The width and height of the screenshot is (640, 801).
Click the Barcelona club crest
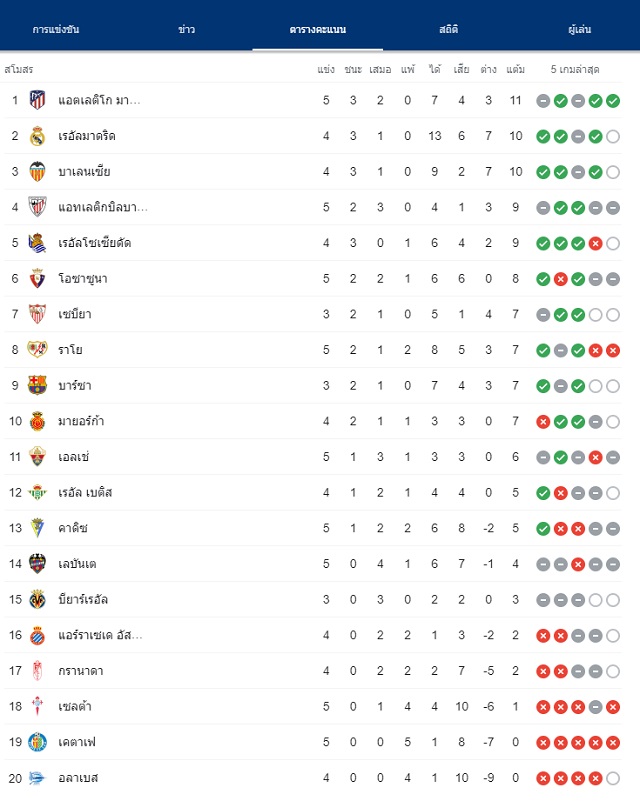[37, 385]
